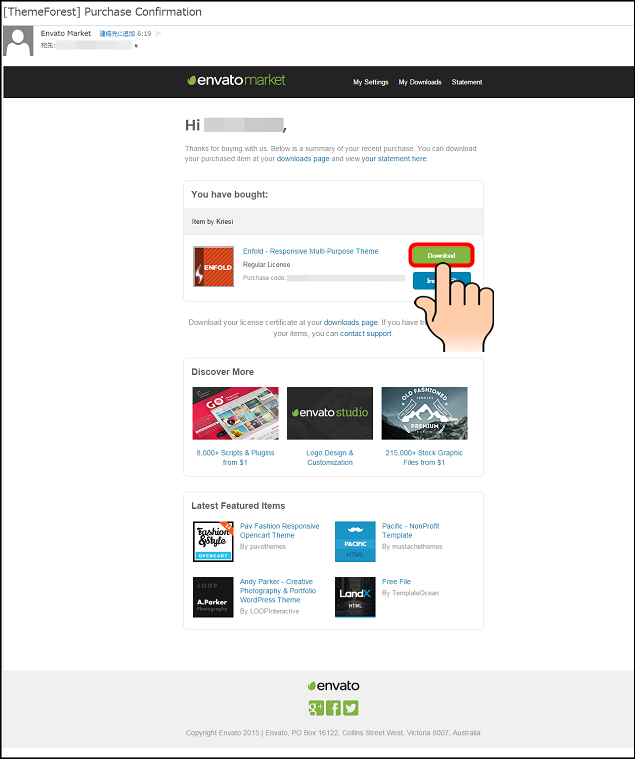Image resolution: width=635 pixels, height=759 pixels.
Task: Click the Enfold theme thumbnail
Action: click(213, 266)
